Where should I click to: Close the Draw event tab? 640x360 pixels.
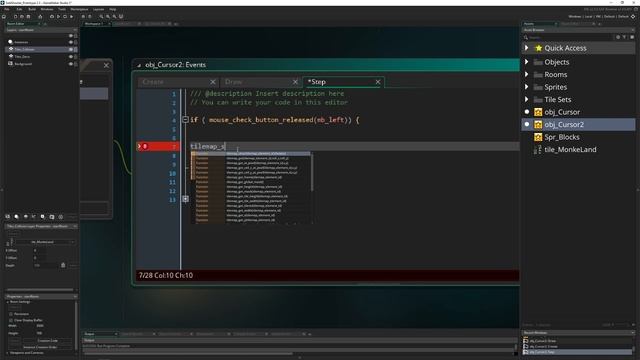(295, 82)
